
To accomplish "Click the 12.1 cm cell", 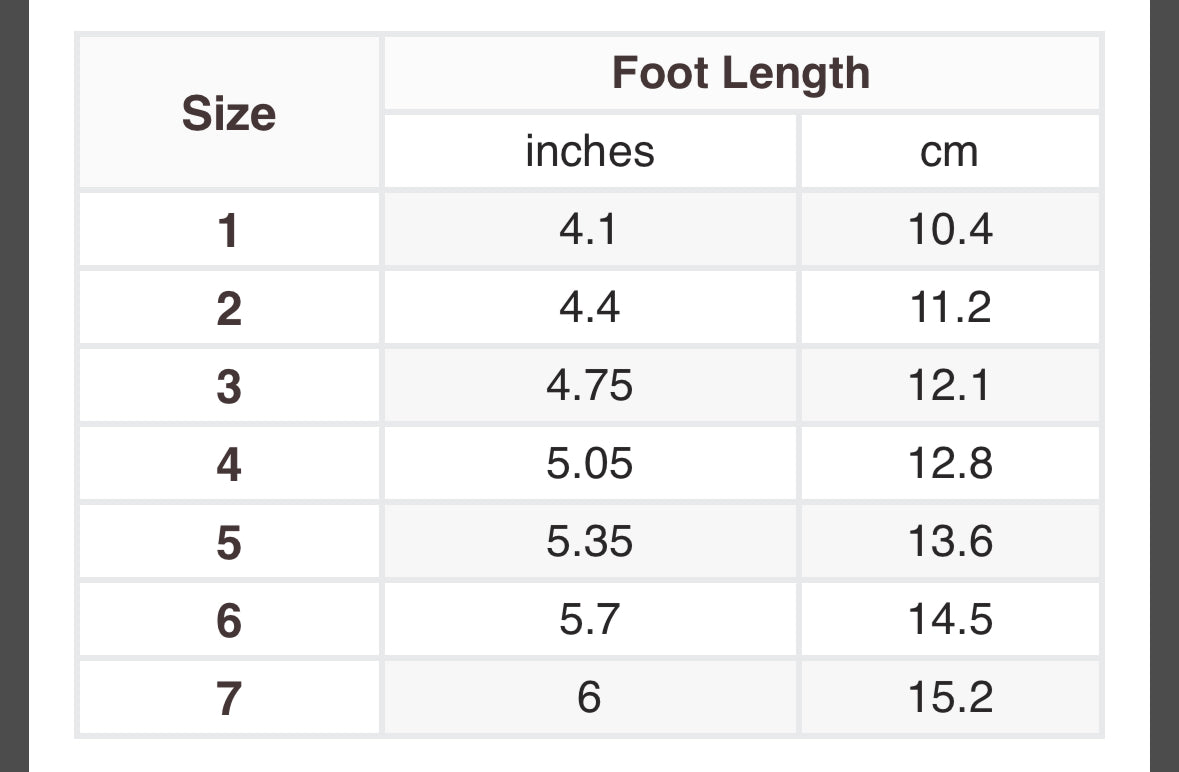I will (x=950, y=386).
